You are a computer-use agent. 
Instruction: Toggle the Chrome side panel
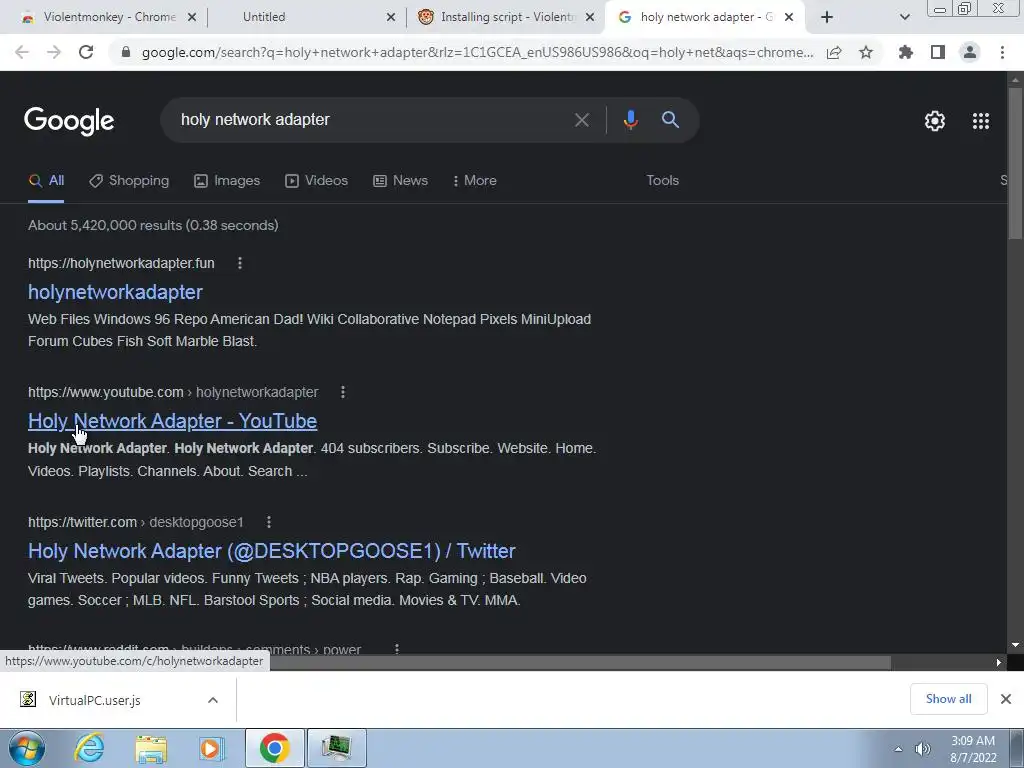938,52
